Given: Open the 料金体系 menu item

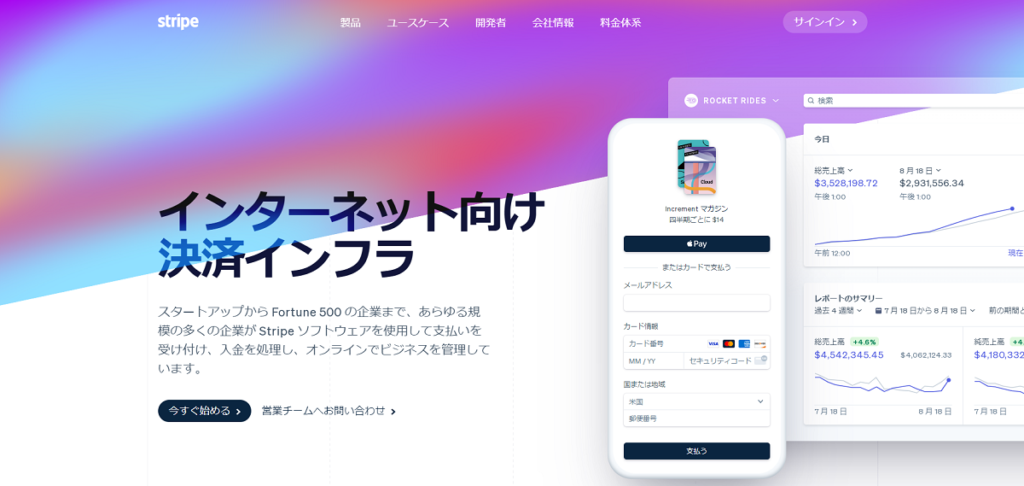Looking at the screenshot, I should tap(620, 22).
